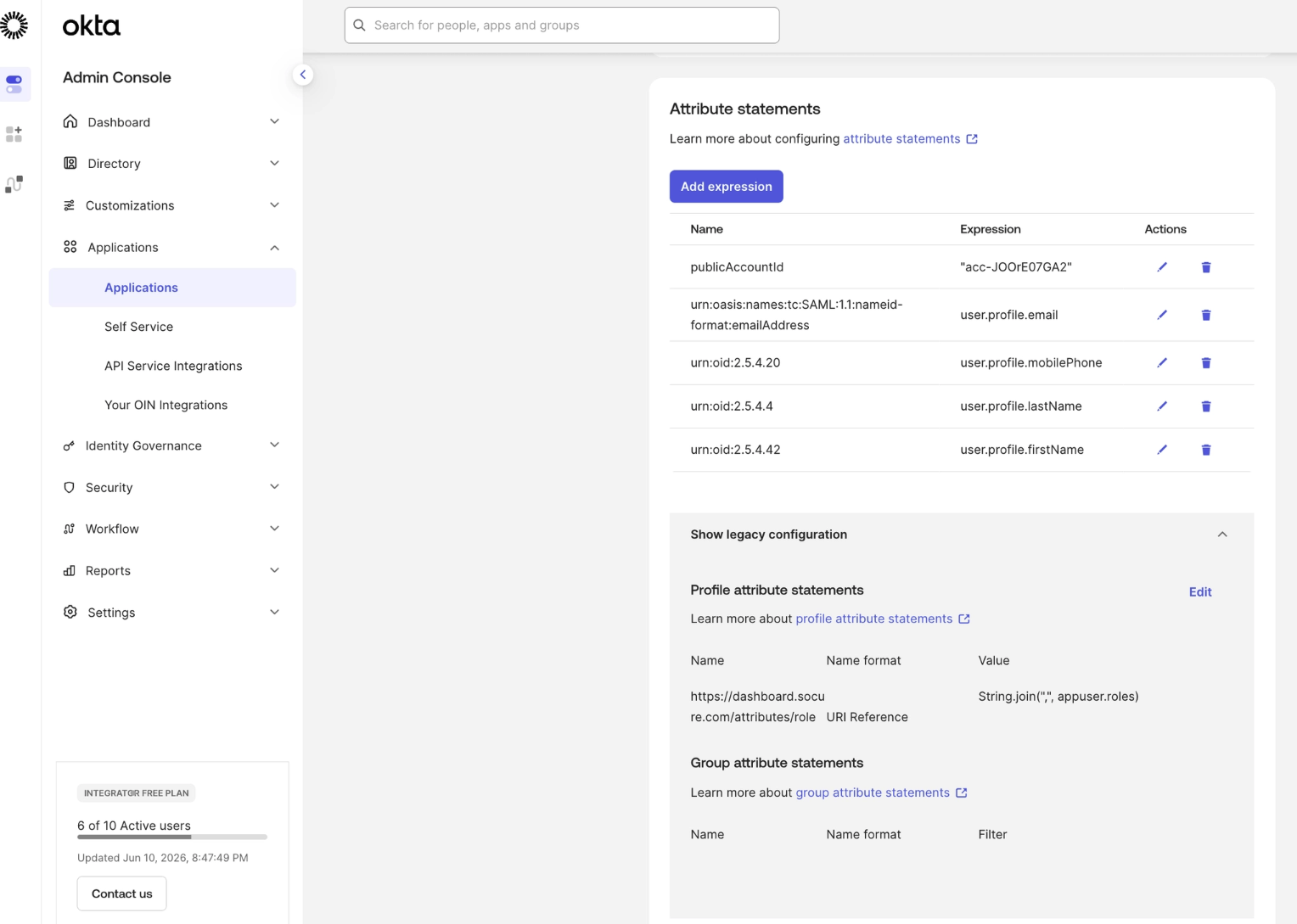
Task: Collapse the sidebar with the arrow button
Action: 303,75
